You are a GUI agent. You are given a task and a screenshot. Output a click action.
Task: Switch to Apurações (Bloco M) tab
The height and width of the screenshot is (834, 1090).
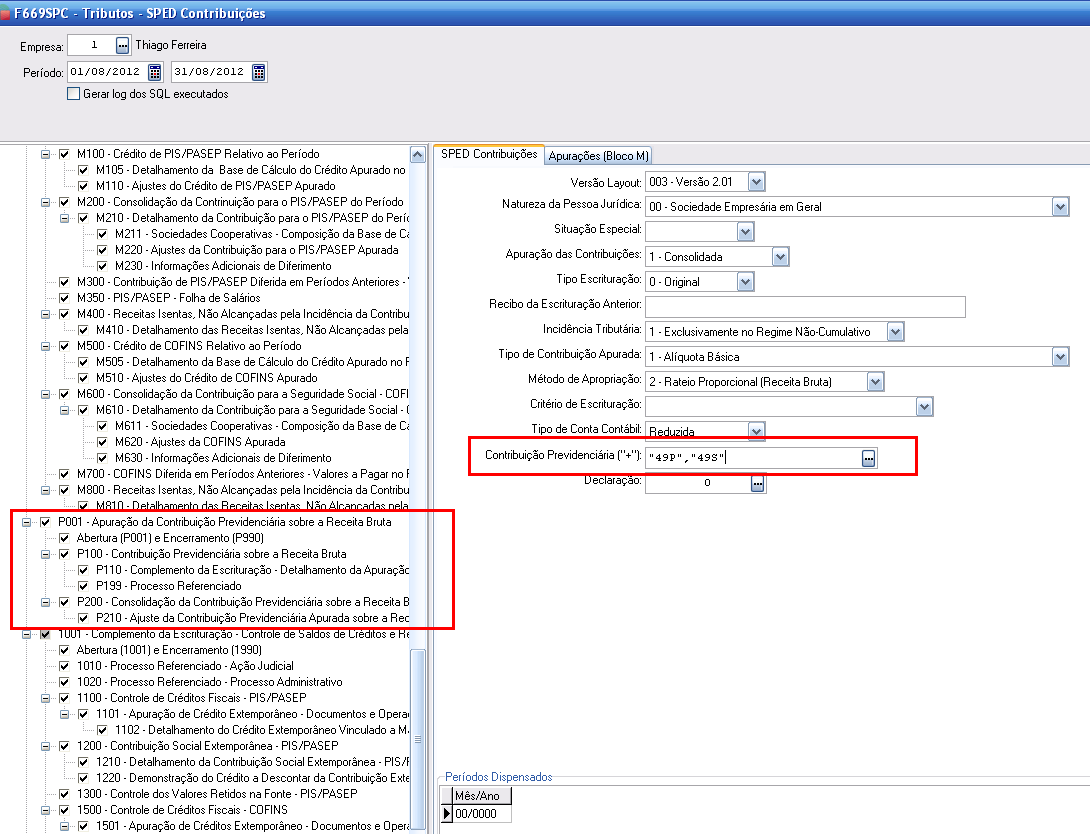(599, 156)
